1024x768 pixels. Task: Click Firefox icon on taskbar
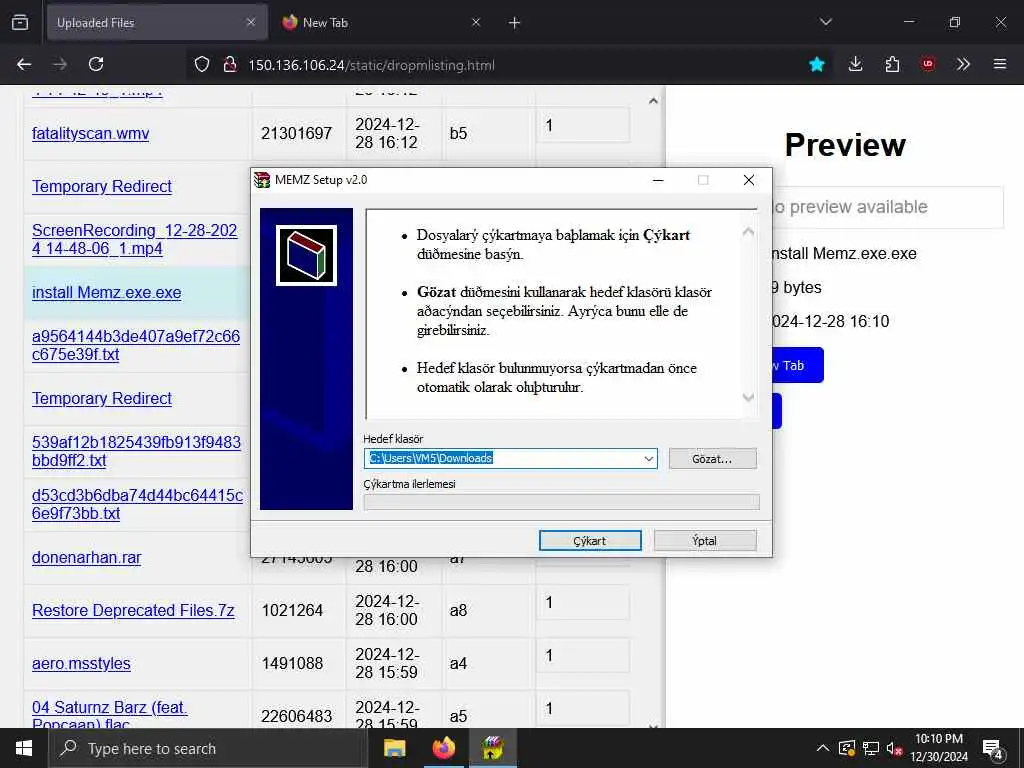pos(443,748)
